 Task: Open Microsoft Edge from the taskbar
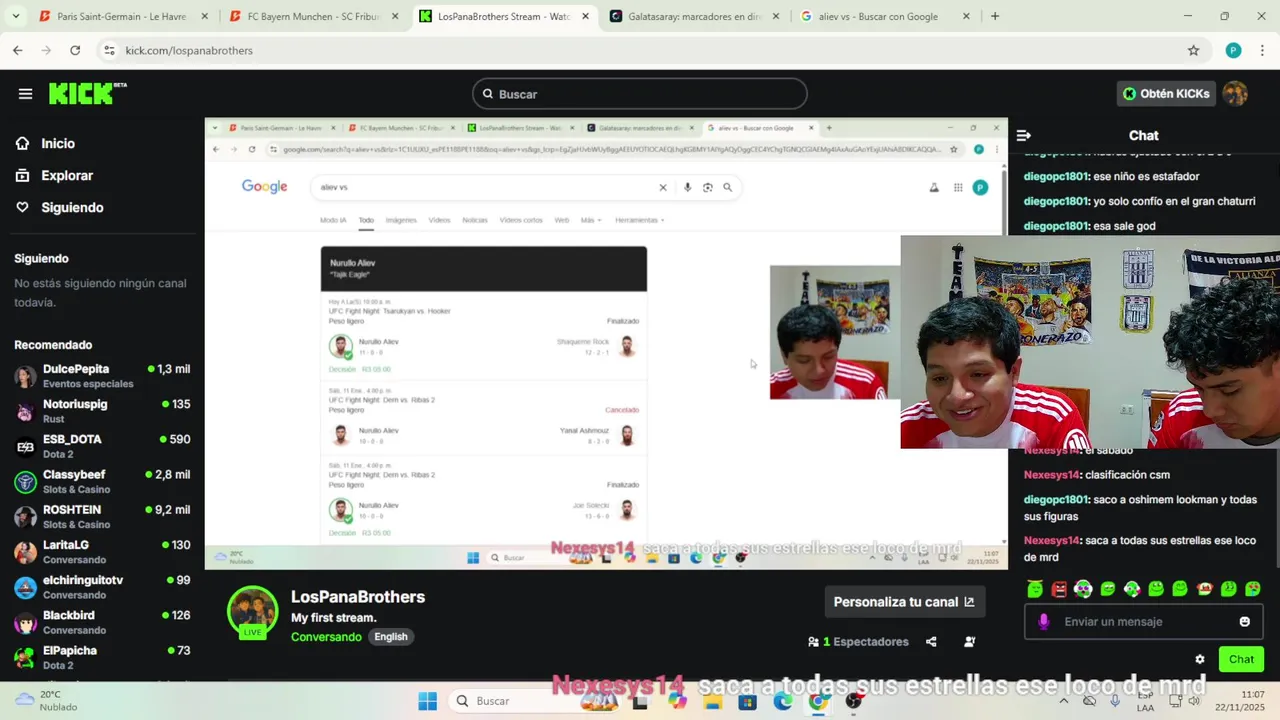click(782, 701)
